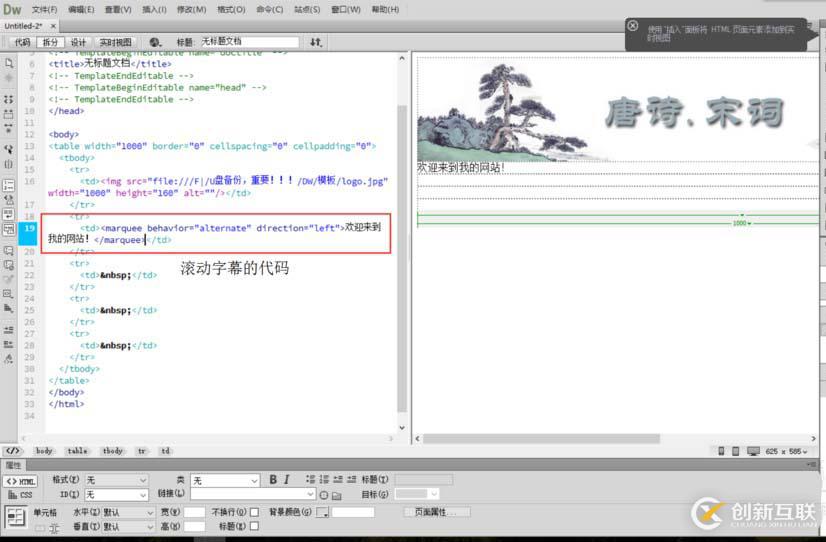Screen dimensions: 826x542
Task: Select mobile size icon in status bar
Action: (x=721, y=451)
